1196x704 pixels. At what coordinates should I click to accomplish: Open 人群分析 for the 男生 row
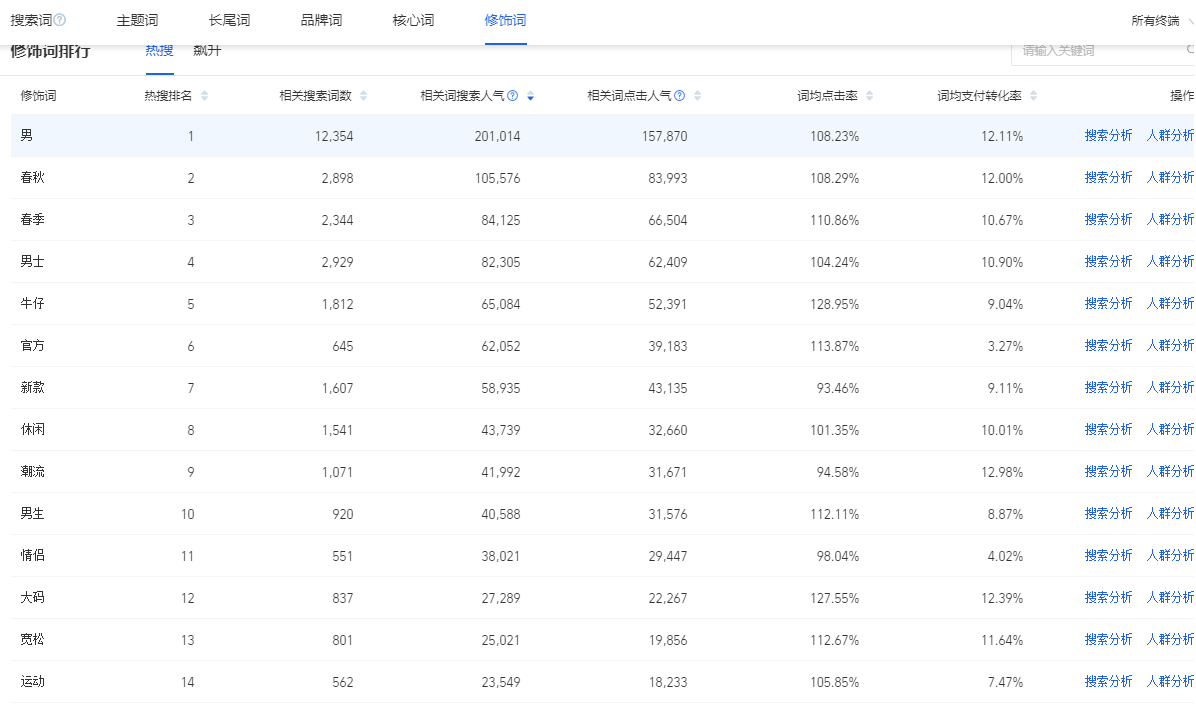[1170, 513]
